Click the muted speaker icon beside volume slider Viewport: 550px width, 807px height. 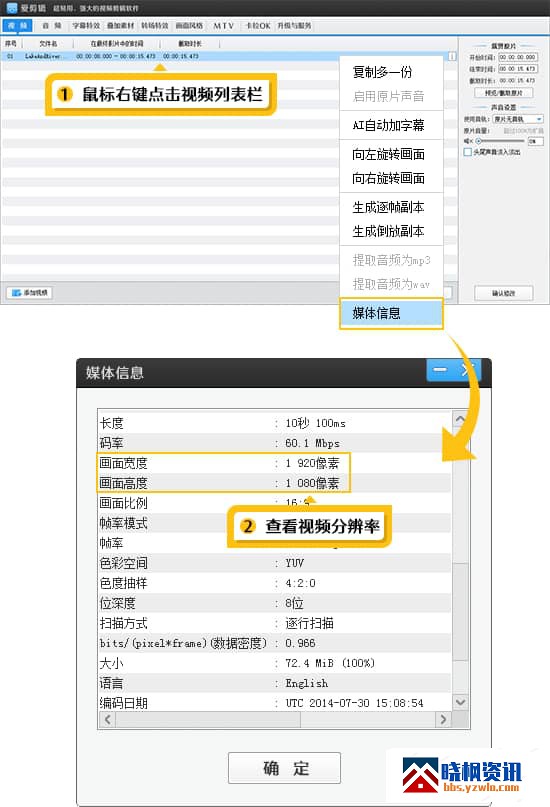468,141
